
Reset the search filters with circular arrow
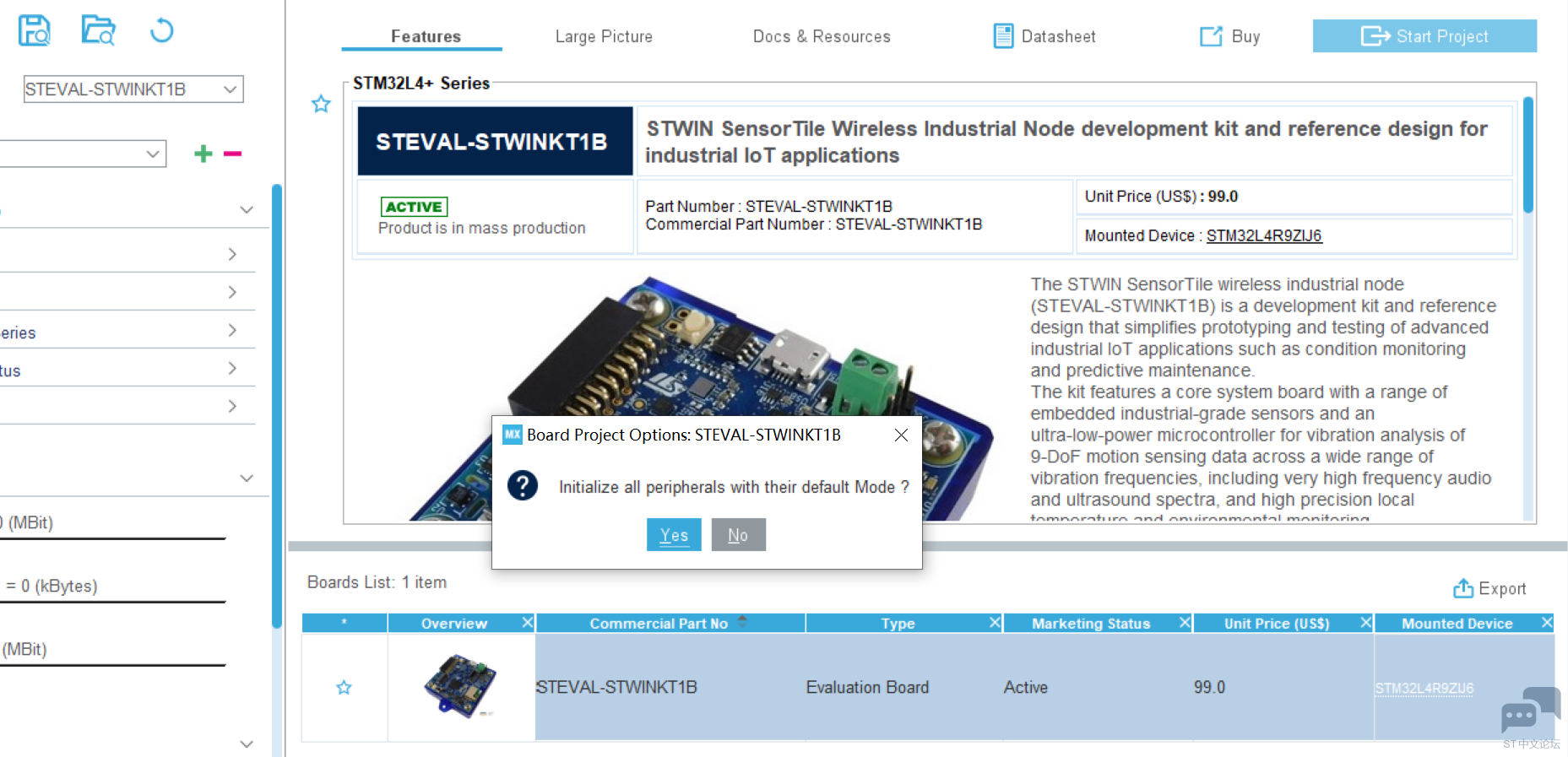tap(161, 30)
